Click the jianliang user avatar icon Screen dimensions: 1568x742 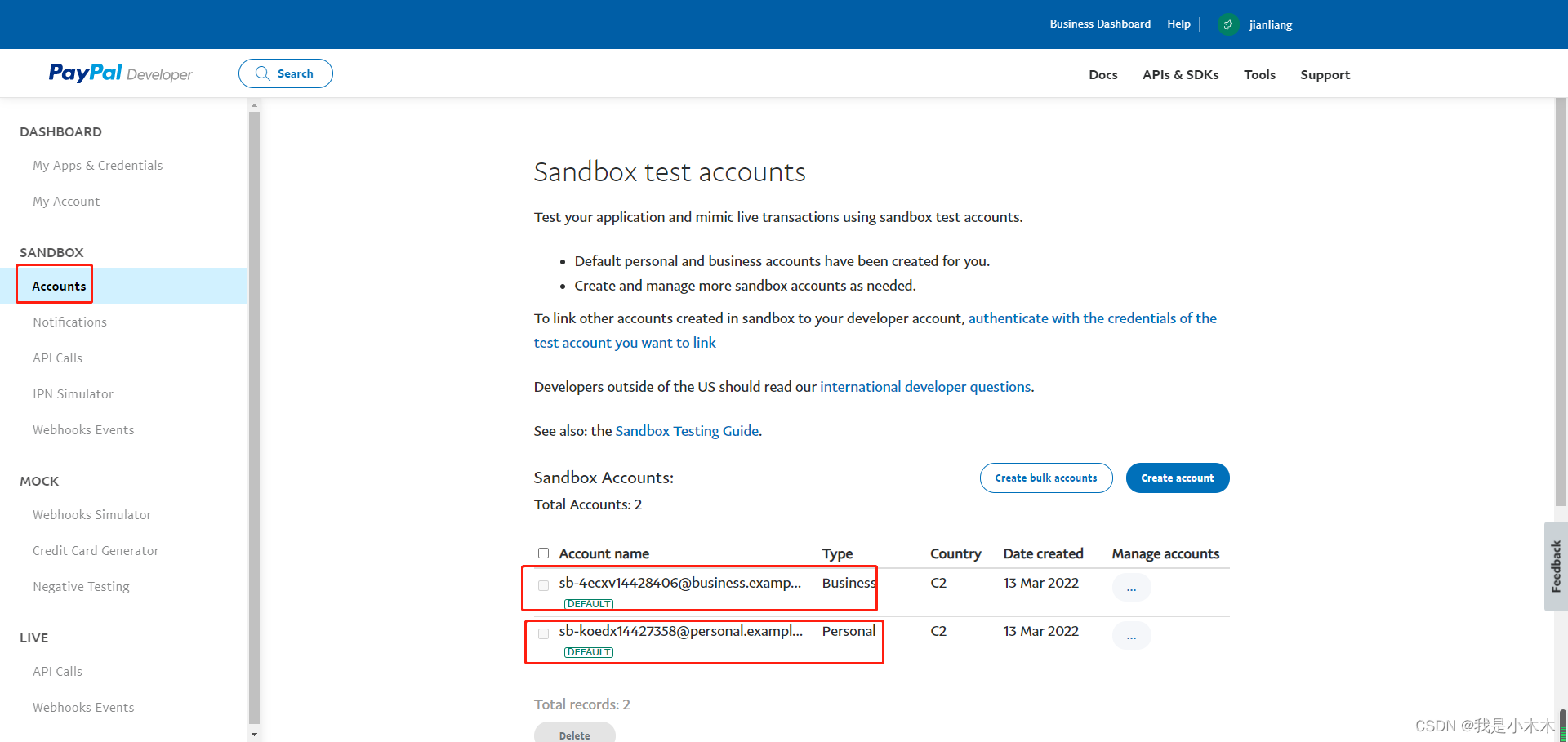[1228, 24]
